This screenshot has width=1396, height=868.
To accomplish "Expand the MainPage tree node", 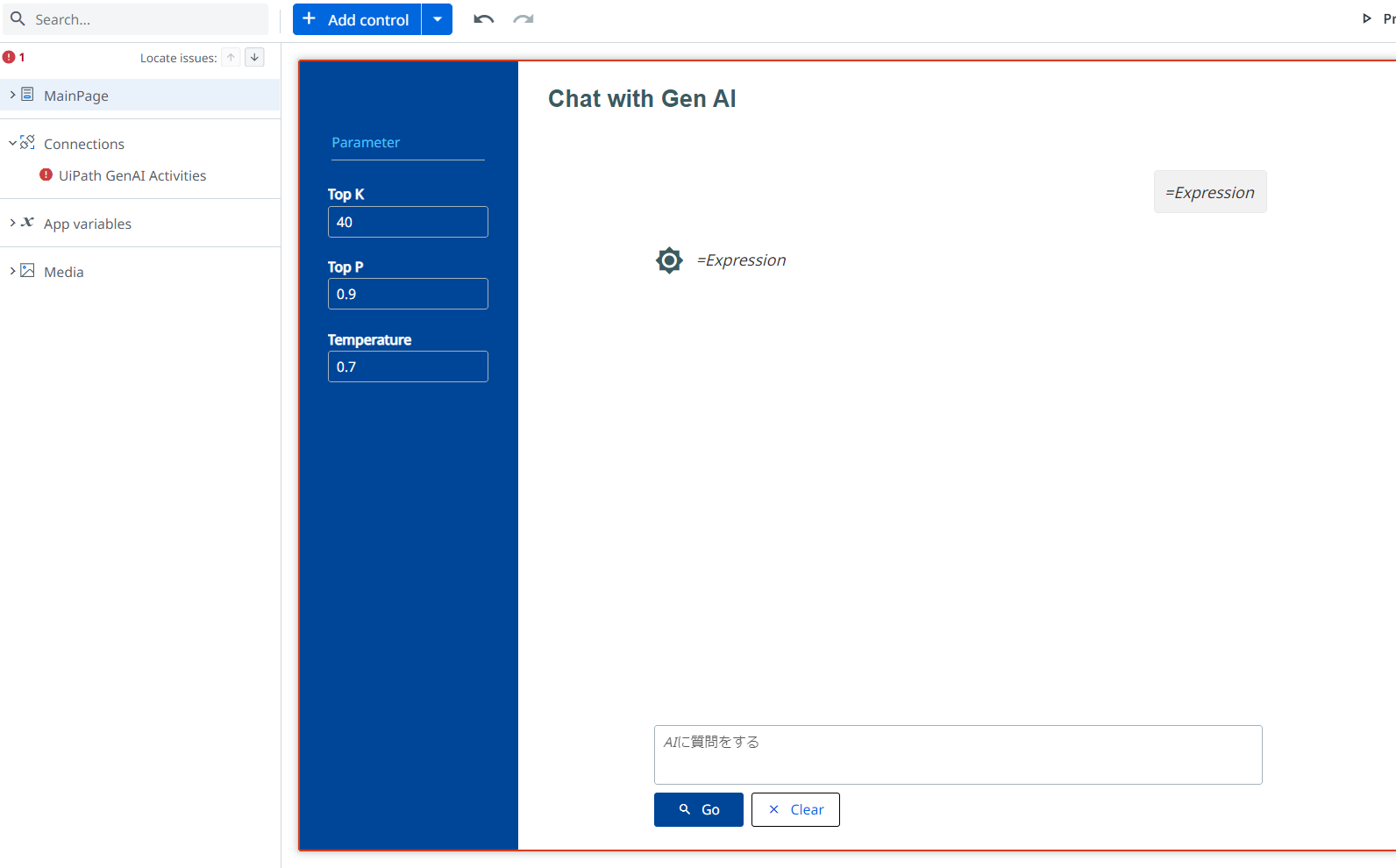I will [x=12, y=95].
